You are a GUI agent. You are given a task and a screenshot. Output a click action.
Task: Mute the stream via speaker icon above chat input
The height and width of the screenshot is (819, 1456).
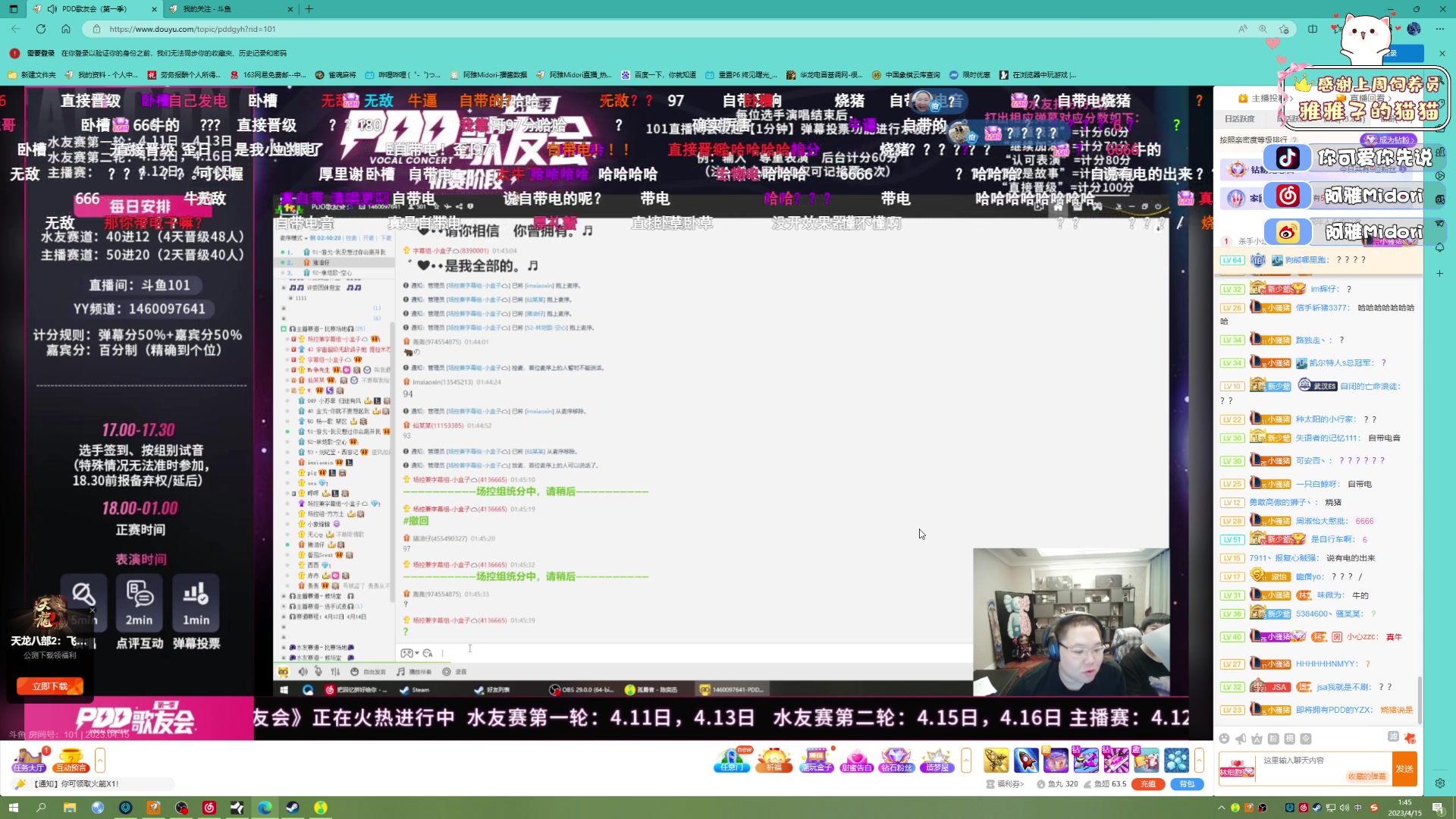(x=1241, y=738)
